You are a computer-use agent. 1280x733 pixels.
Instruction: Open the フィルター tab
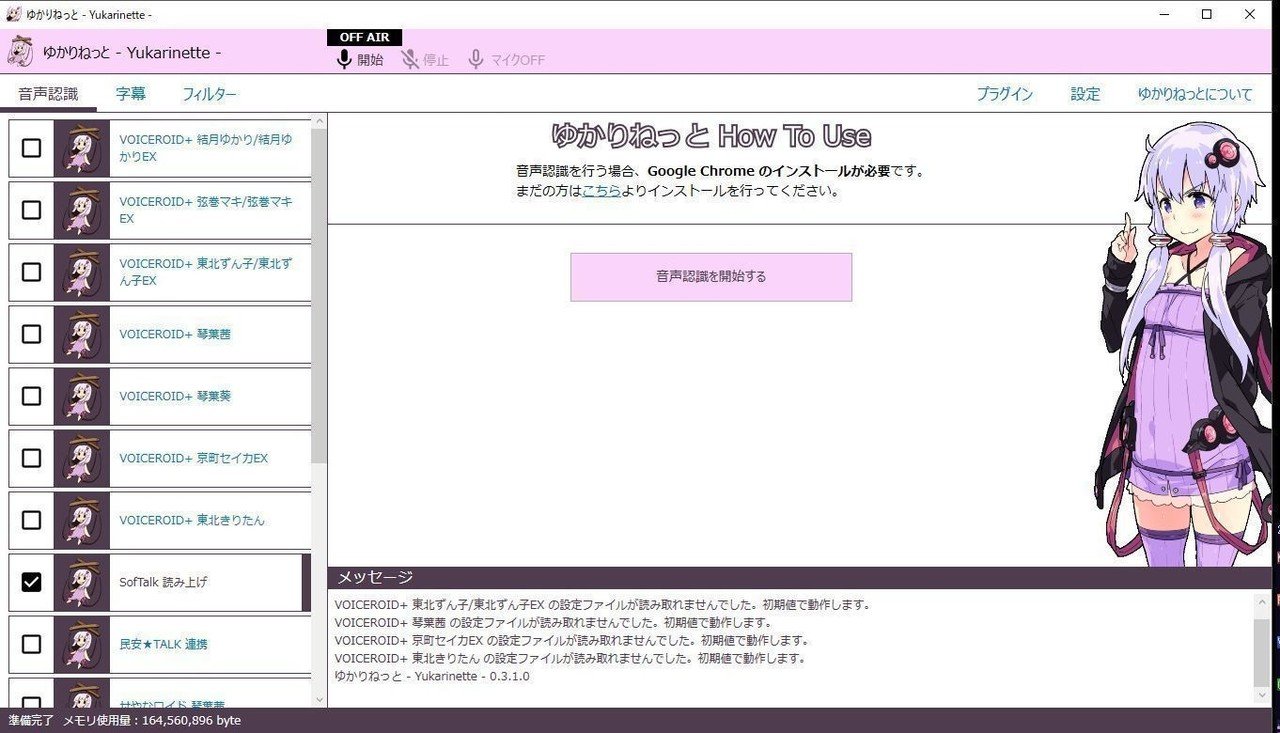click(x=211, y=93)
